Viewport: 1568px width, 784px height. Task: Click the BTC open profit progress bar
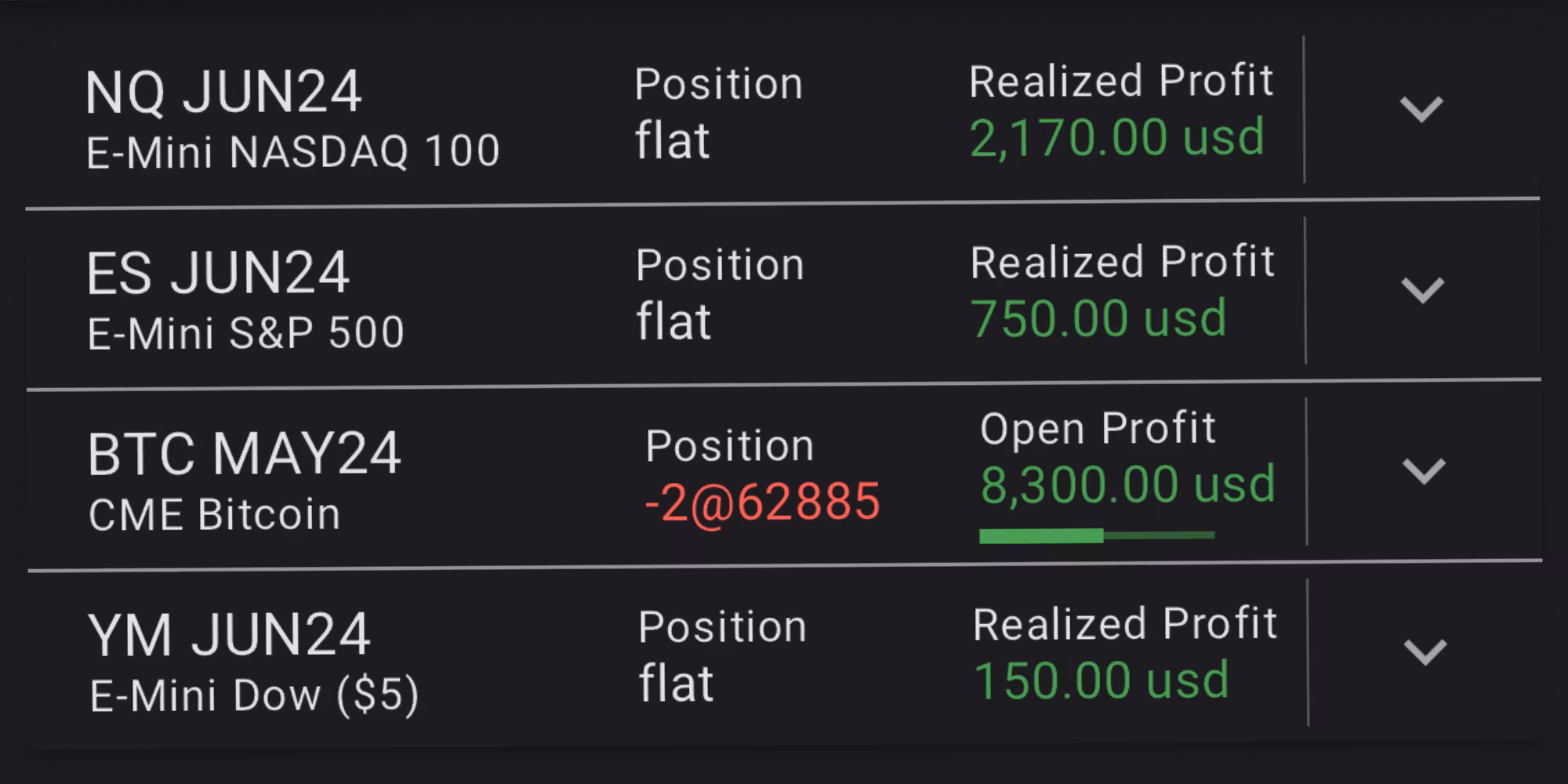(1096, 535)
